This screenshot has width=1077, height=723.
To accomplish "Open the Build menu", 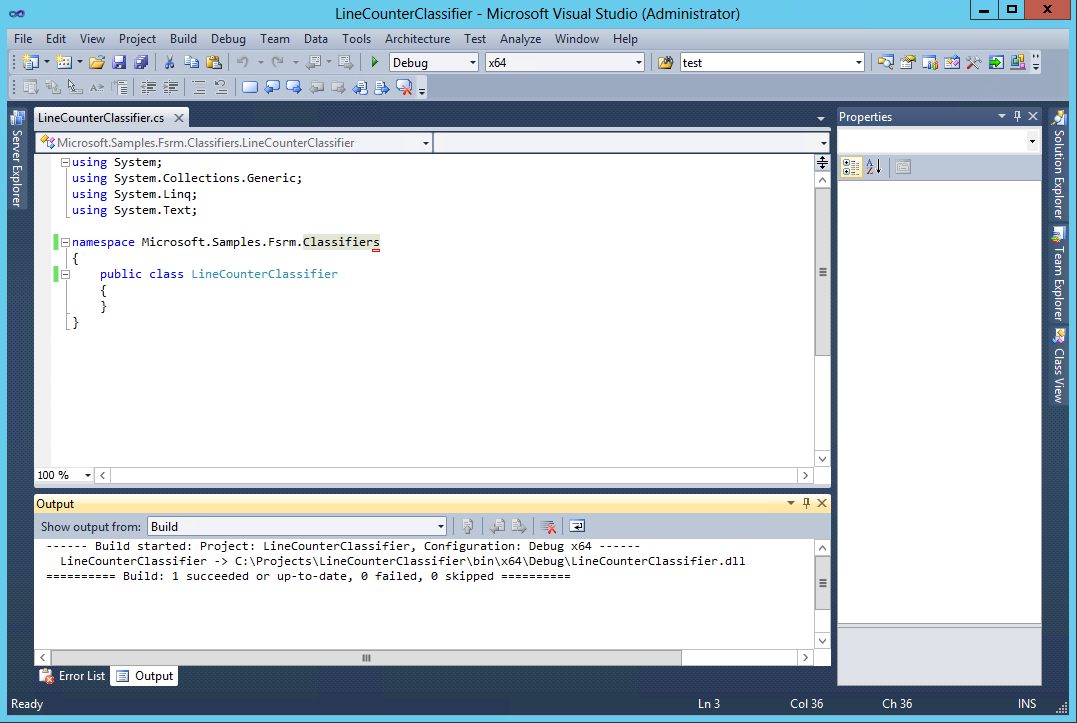I will [x=183, y=38].
